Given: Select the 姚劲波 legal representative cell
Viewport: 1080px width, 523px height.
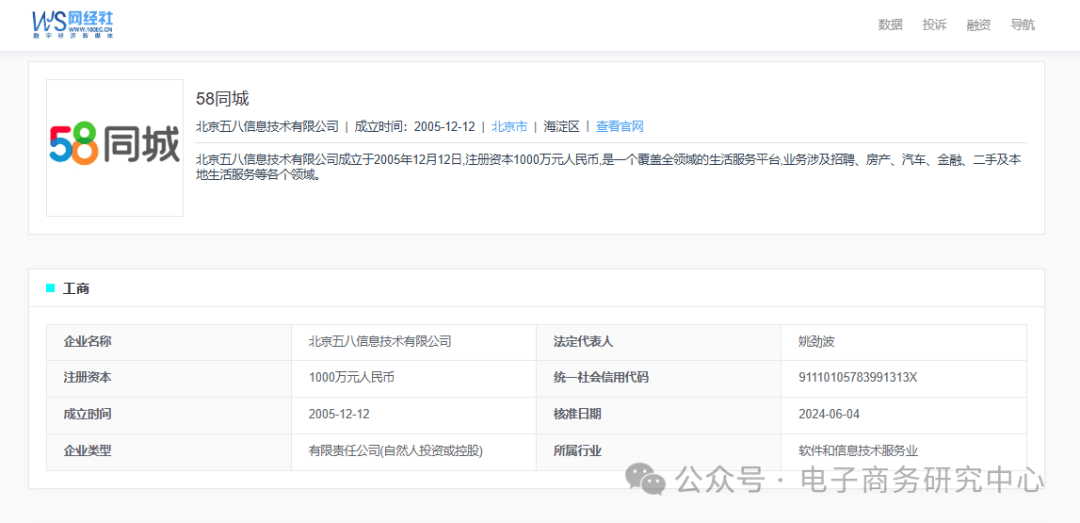Looking at the screenshot, I should tap(904, 342).
